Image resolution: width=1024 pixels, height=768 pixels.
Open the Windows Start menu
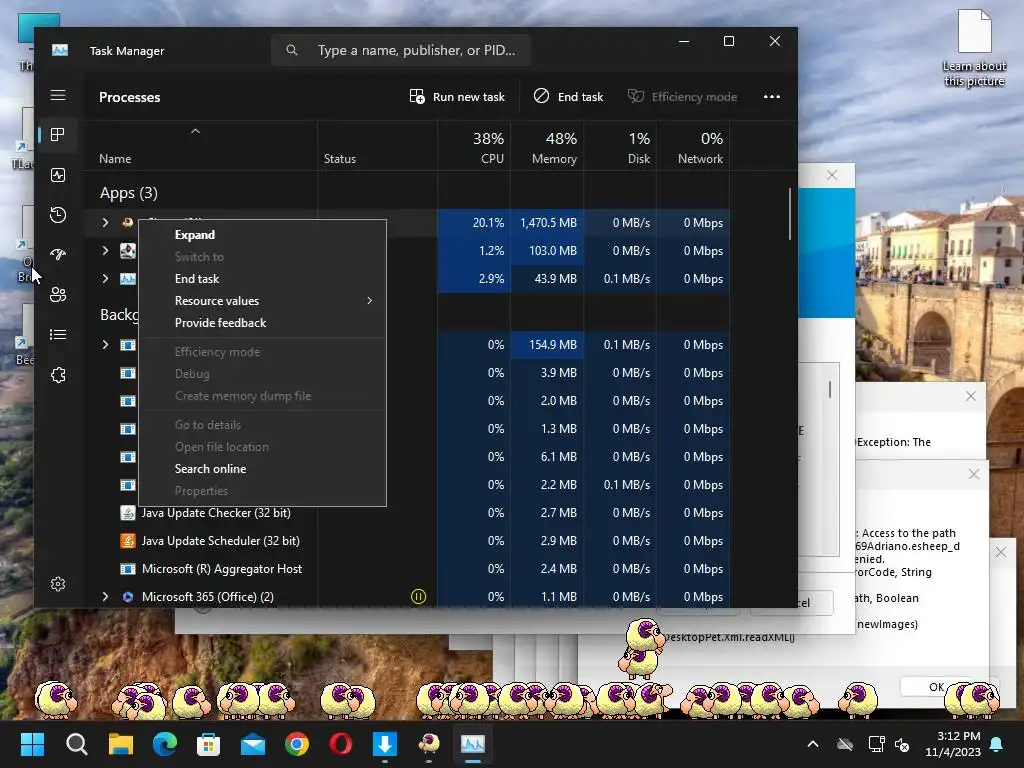point(32,744)
